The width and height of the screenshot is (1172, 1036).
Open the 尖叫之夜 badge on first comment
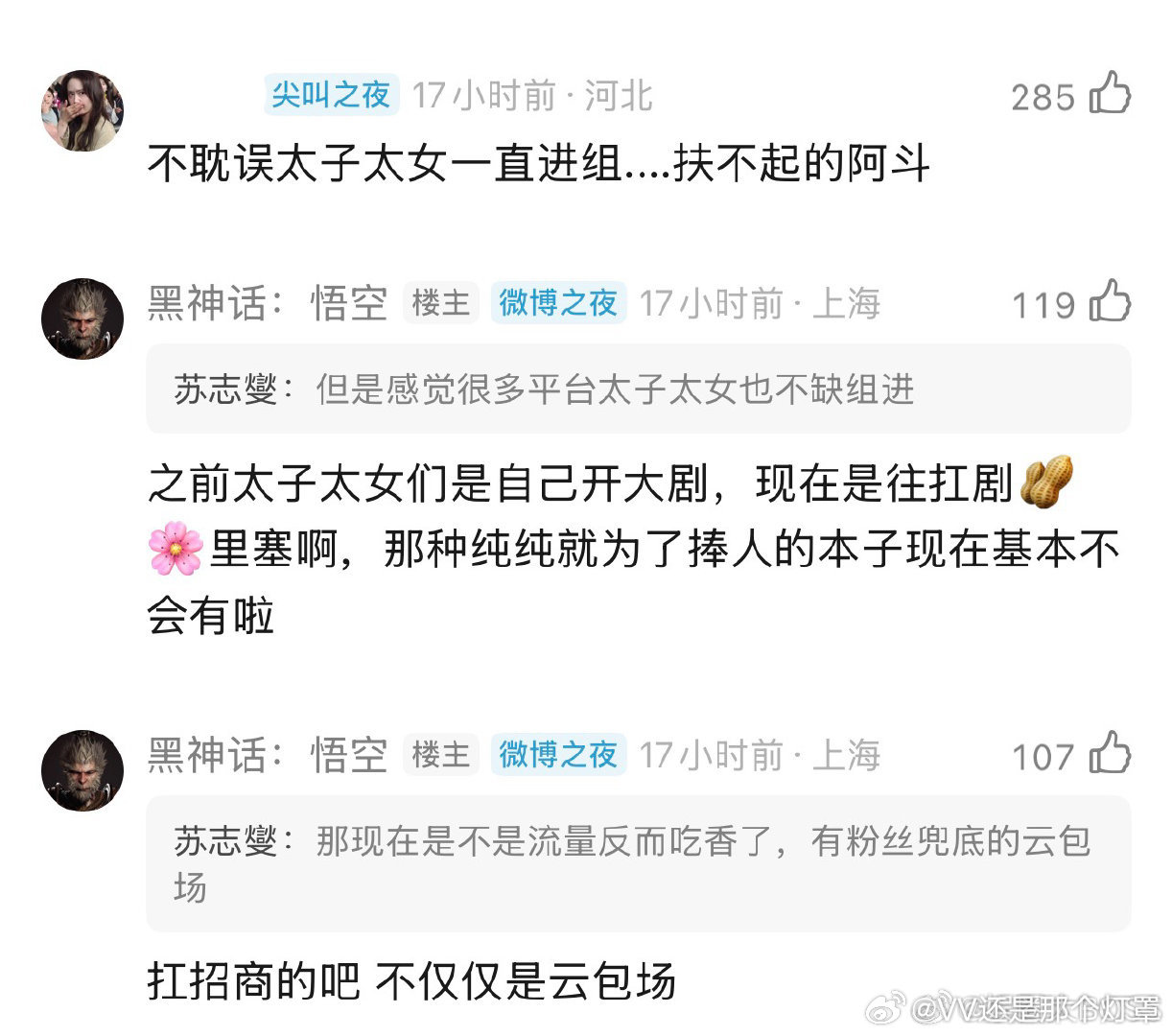tap(331, 95)
